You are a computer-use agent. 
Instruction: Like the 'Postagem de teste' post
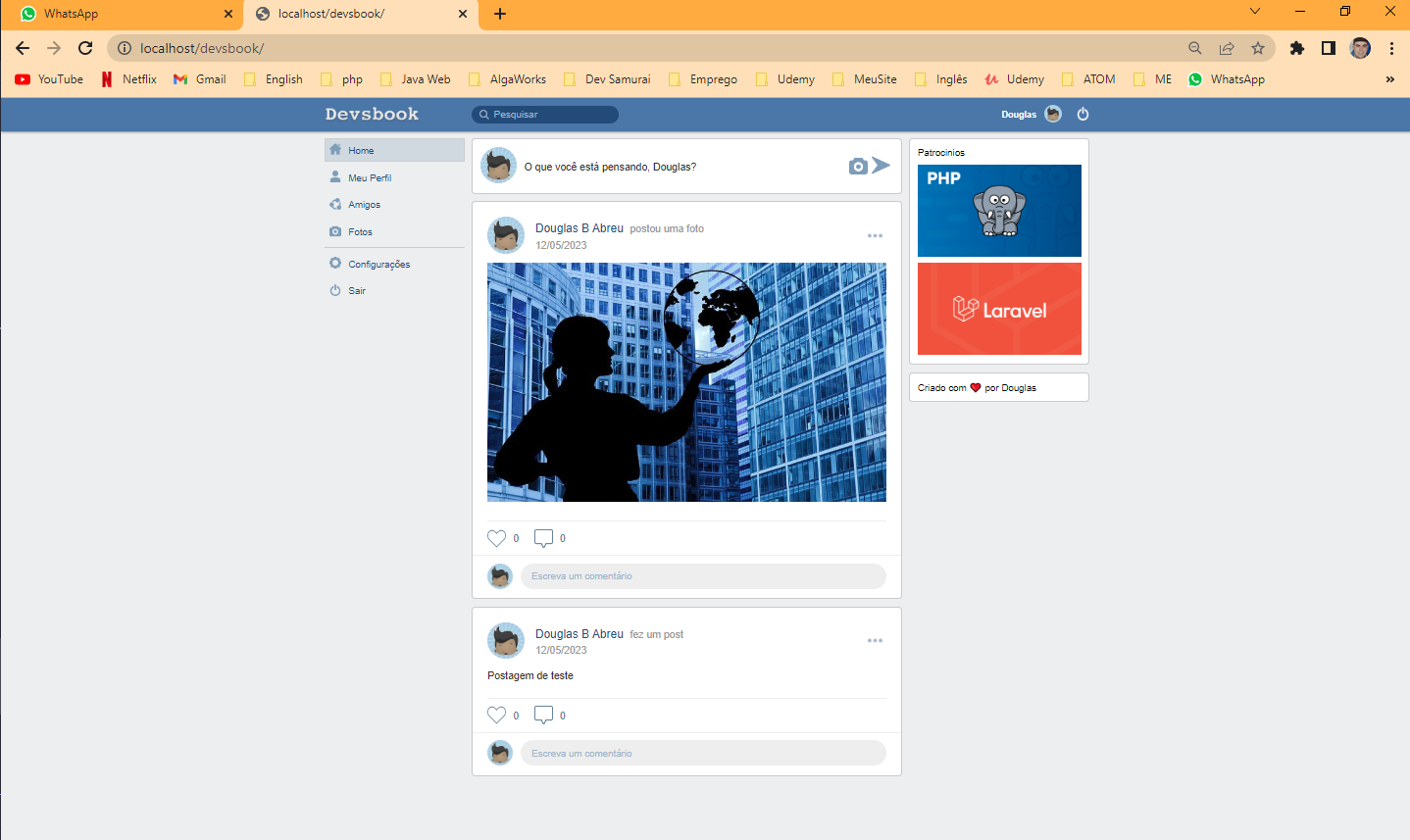[x=497, y=716]
